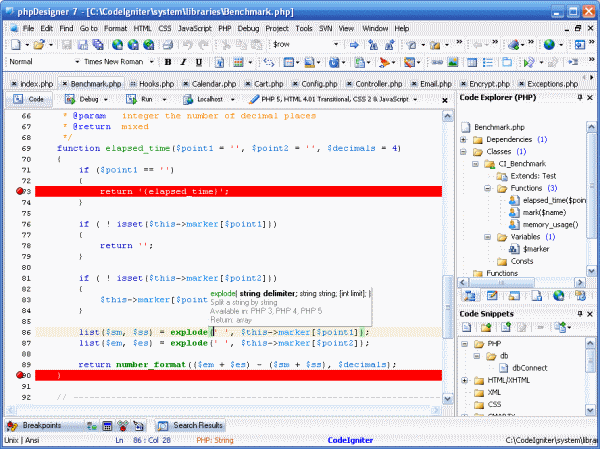Select the dbConnect snippet

[x=530, y=368]
